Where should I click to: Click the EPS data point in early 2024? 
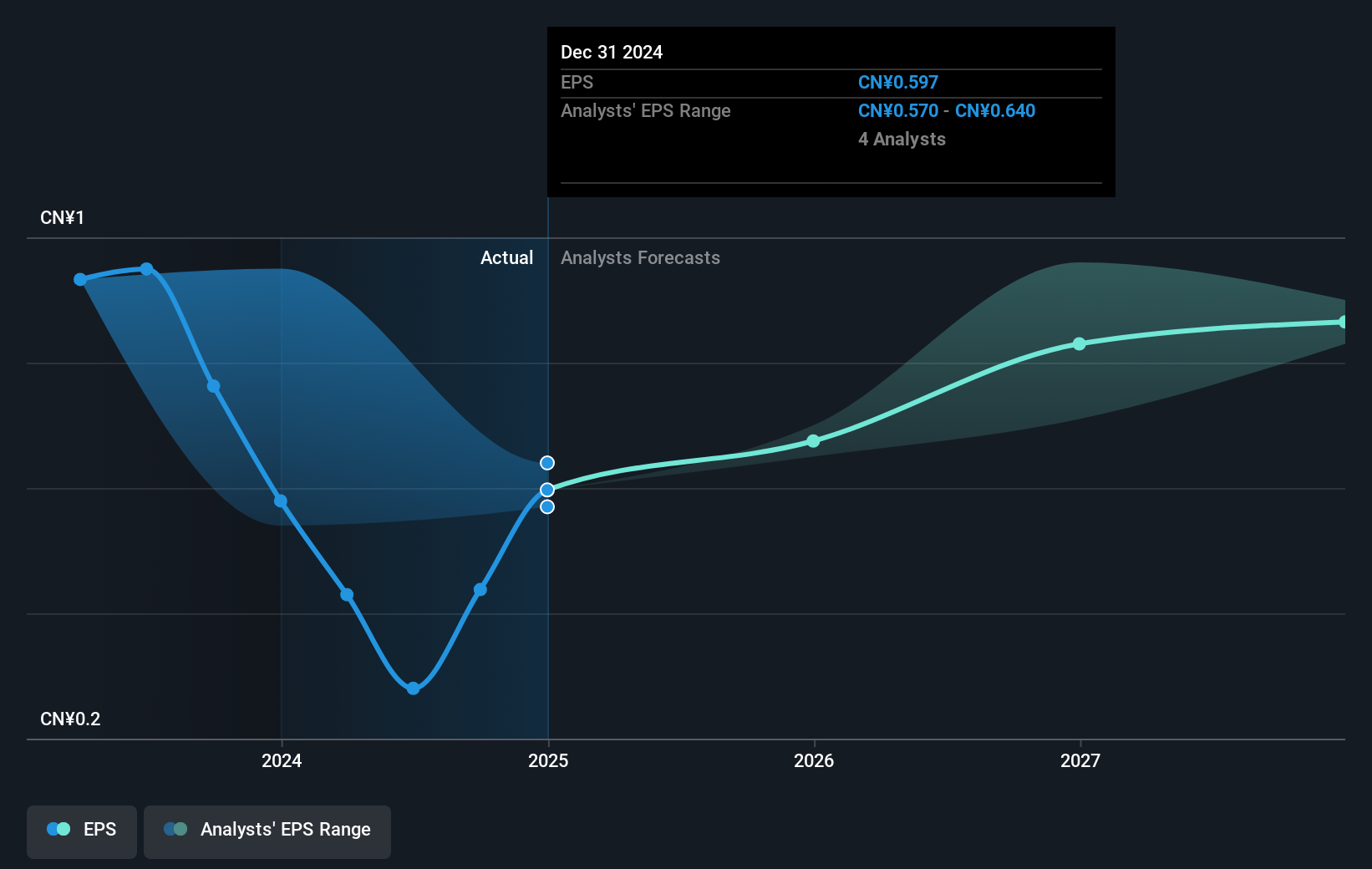click(347, 595)
